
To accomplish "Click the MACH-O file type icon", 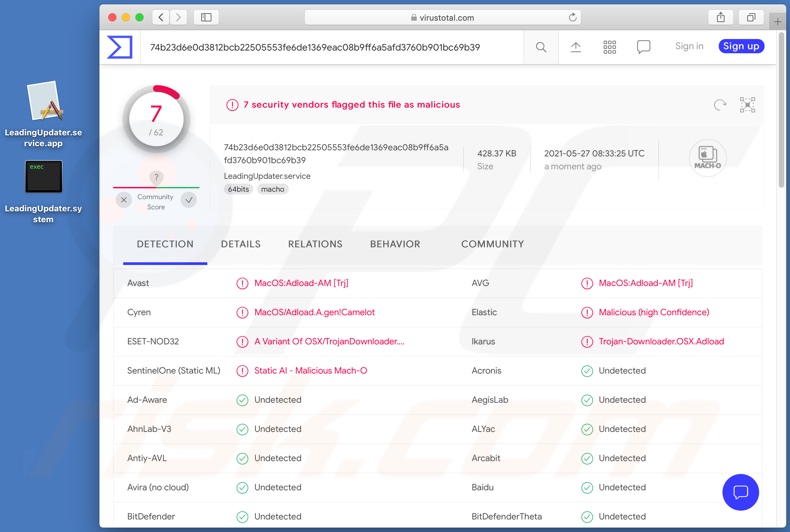I will pos(707,158).
